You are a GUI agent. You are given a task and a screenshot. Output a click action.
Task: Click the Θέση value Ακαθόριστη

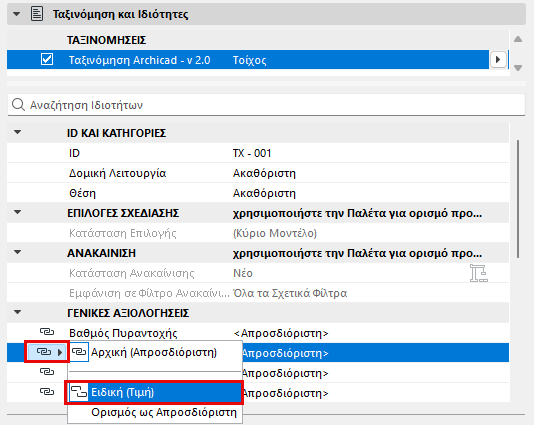[264, 193]
